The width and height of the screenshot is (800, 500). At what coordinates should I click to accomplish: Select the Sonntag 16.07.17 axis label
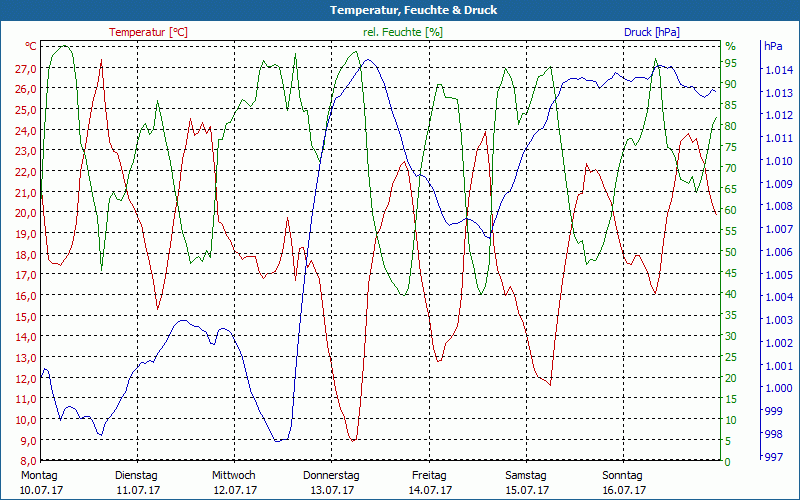point(623,483)
